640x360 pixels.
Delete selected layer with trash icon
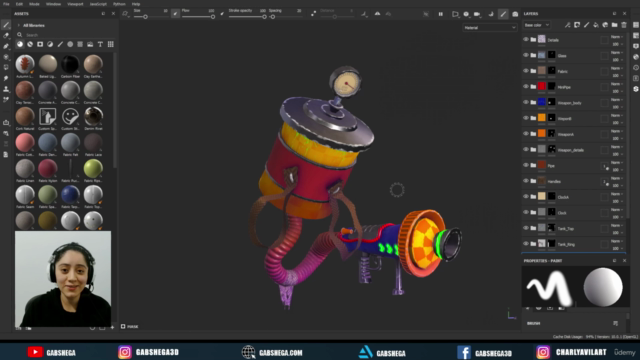(624, 25)
